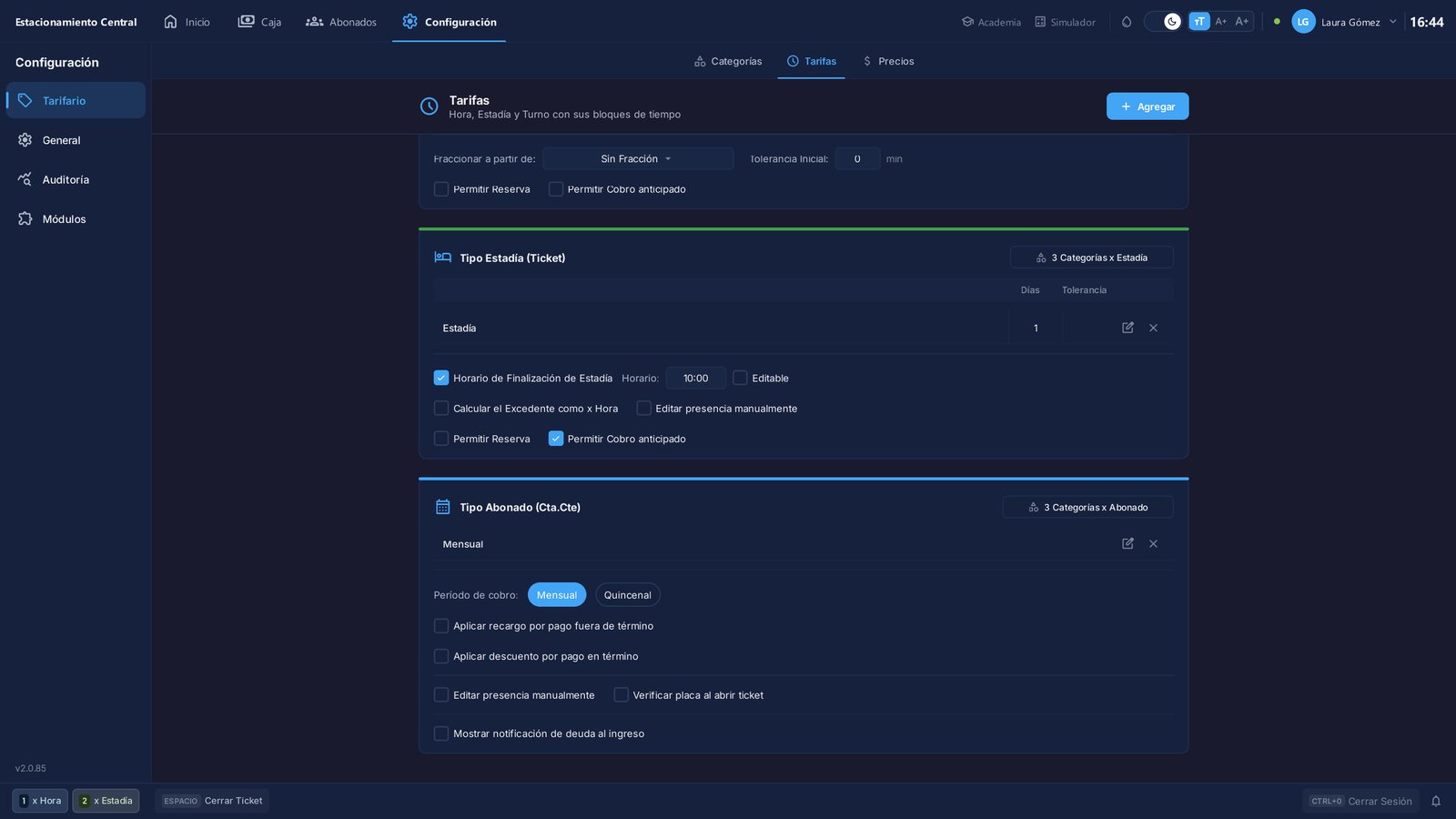Delete the Mensual abonado row
The width and height of the screenshot is (1456, 819).
tap(1153, 543)
